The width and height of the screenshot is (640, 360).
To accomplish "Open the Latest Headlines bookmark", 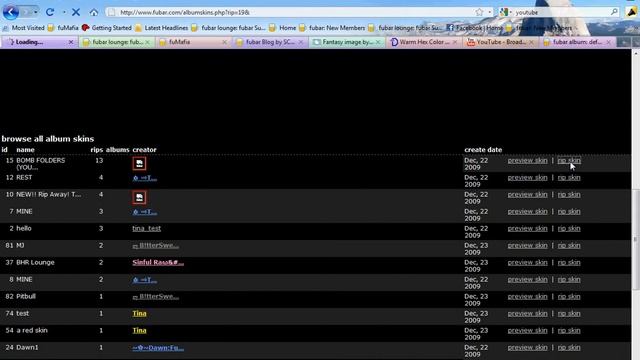I will coord(161,28).
